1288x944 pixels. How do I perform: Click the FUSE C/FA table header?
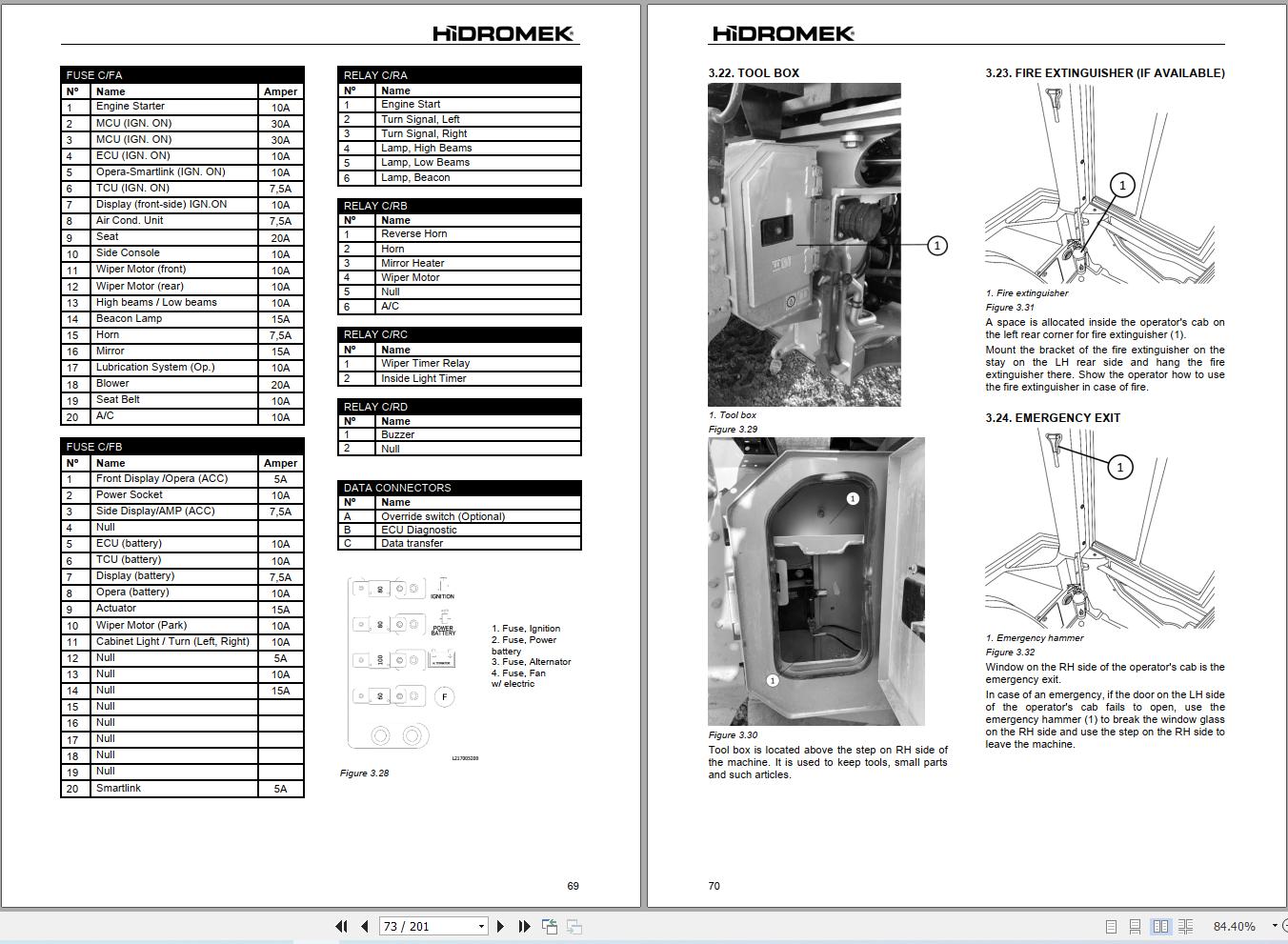click(x=182, y=74)
